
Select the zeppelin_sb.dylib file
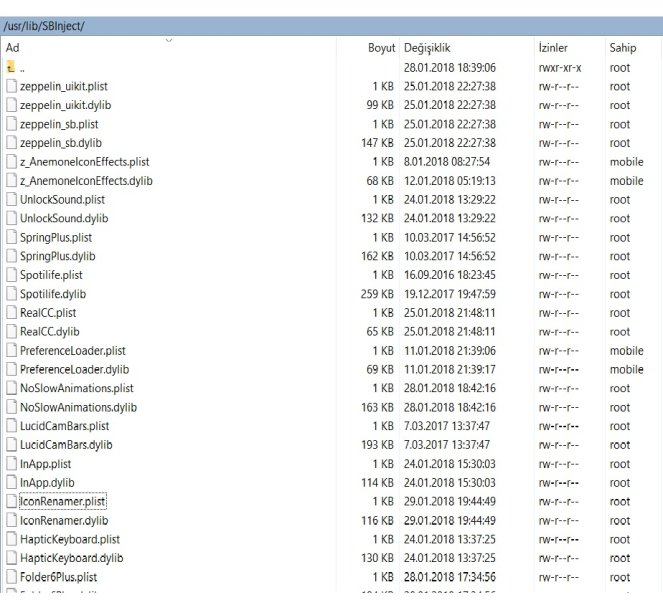tap(62, 143)
